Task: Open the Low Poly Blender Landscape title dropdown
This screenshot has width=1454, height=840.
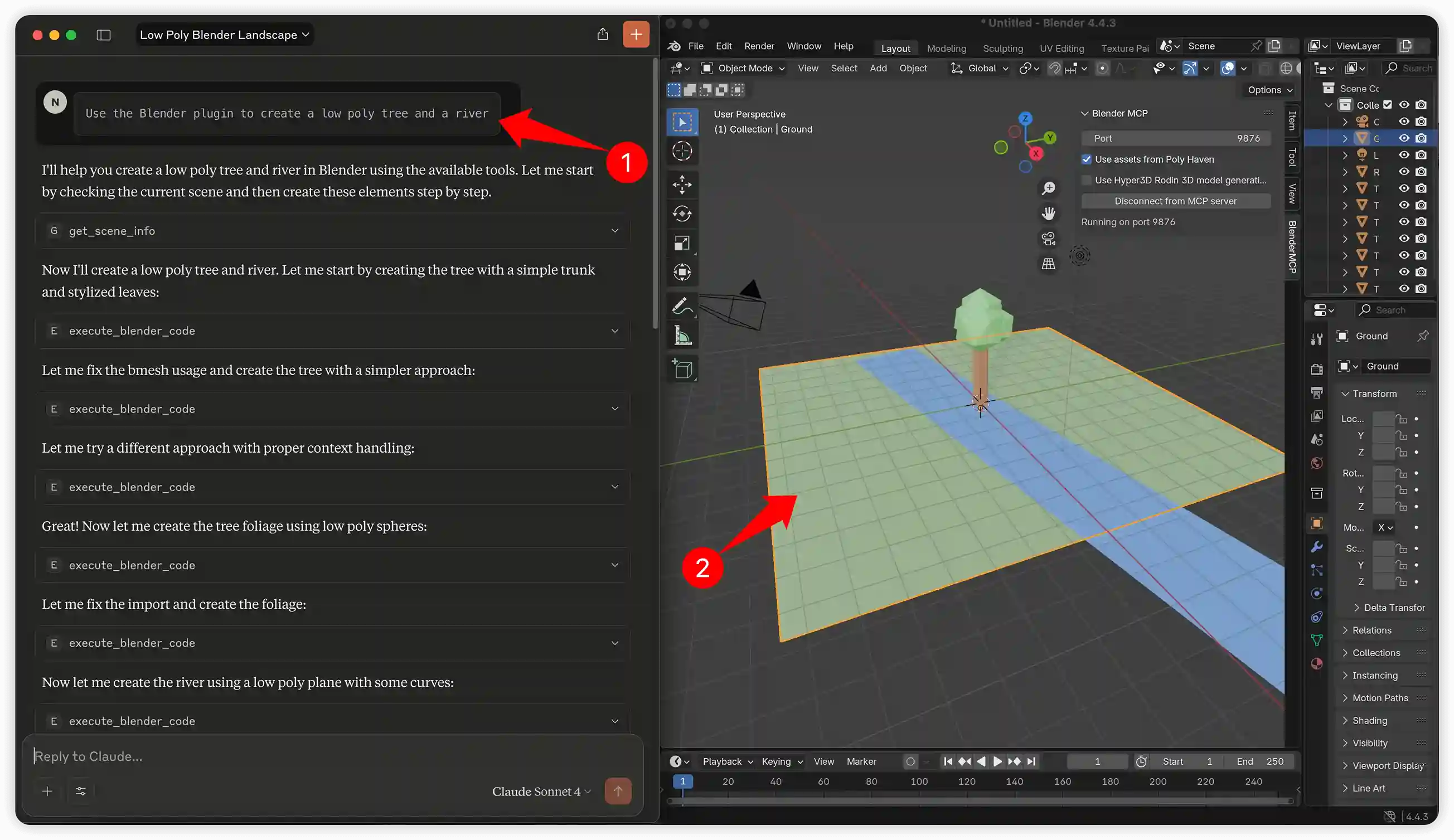Action: tap(225, 35)
